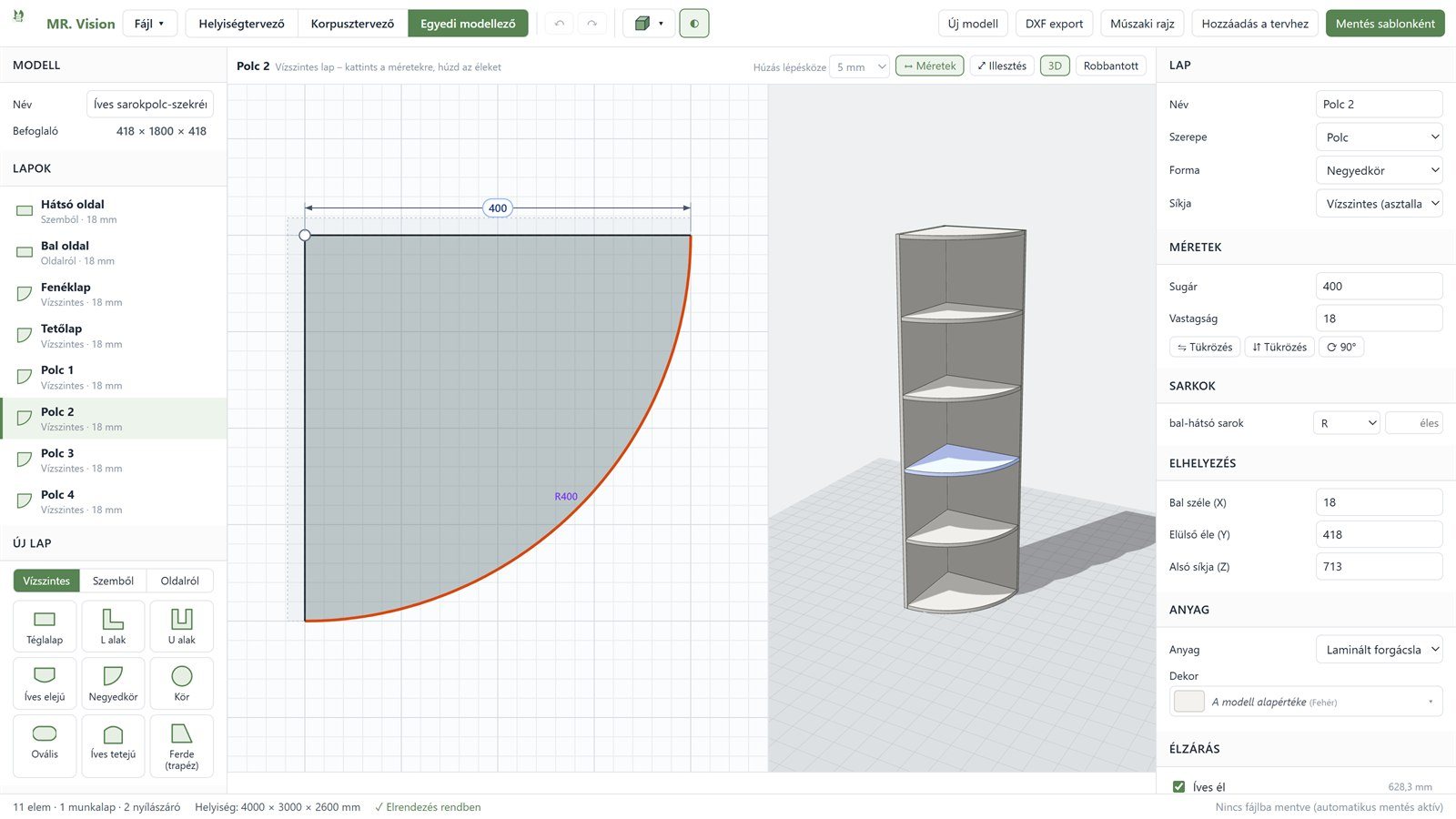Image resolution: width=1456 pixels, height=819 pixels.
Task: Toggle the Illesztés snapping option
Action: click(x=1001, y=66)
